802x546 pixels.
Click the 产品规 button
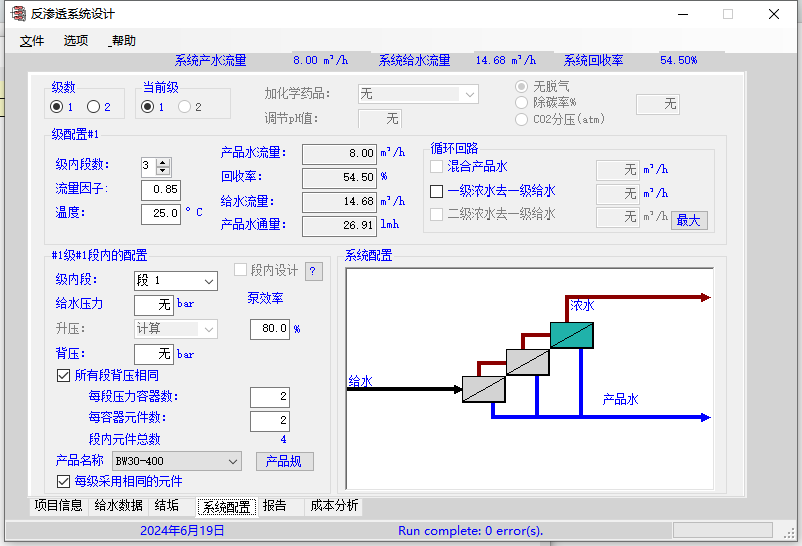point(285,461)
